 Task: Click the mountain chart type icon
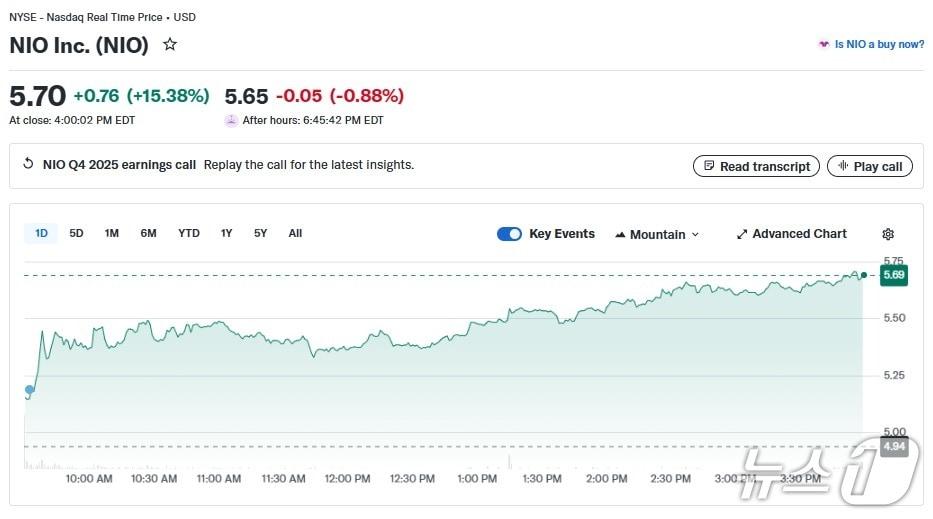click(620, 234)
